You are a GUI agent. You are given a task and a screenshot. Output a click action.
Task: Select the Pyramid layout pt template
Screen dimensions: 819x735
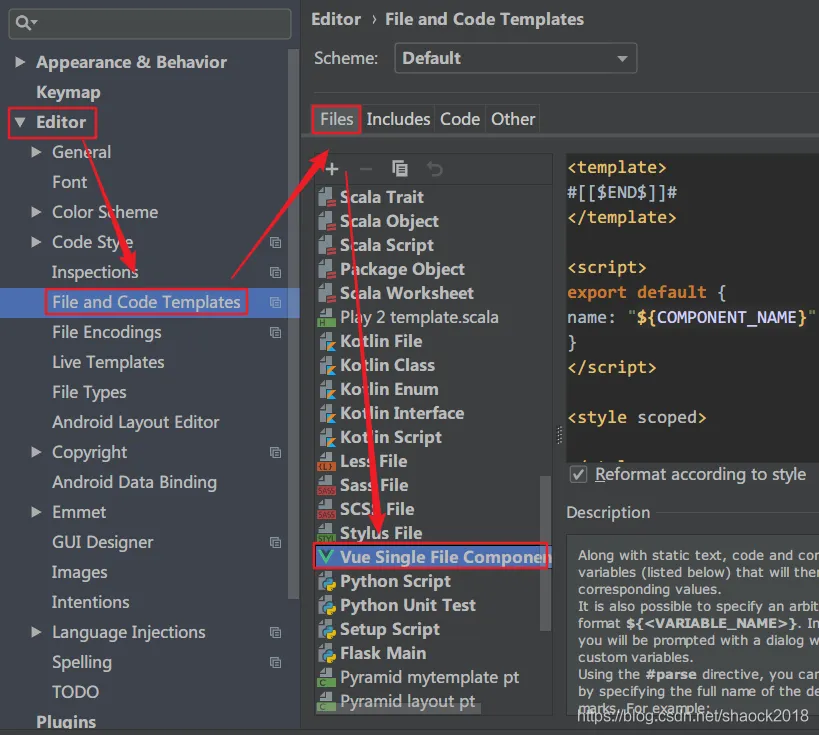click(407, 702)
